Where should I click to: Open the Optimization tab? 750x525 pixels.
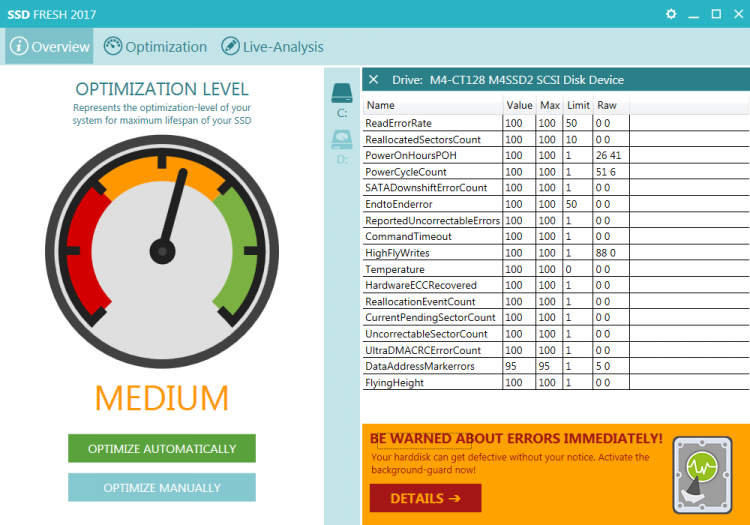point(155,46)
